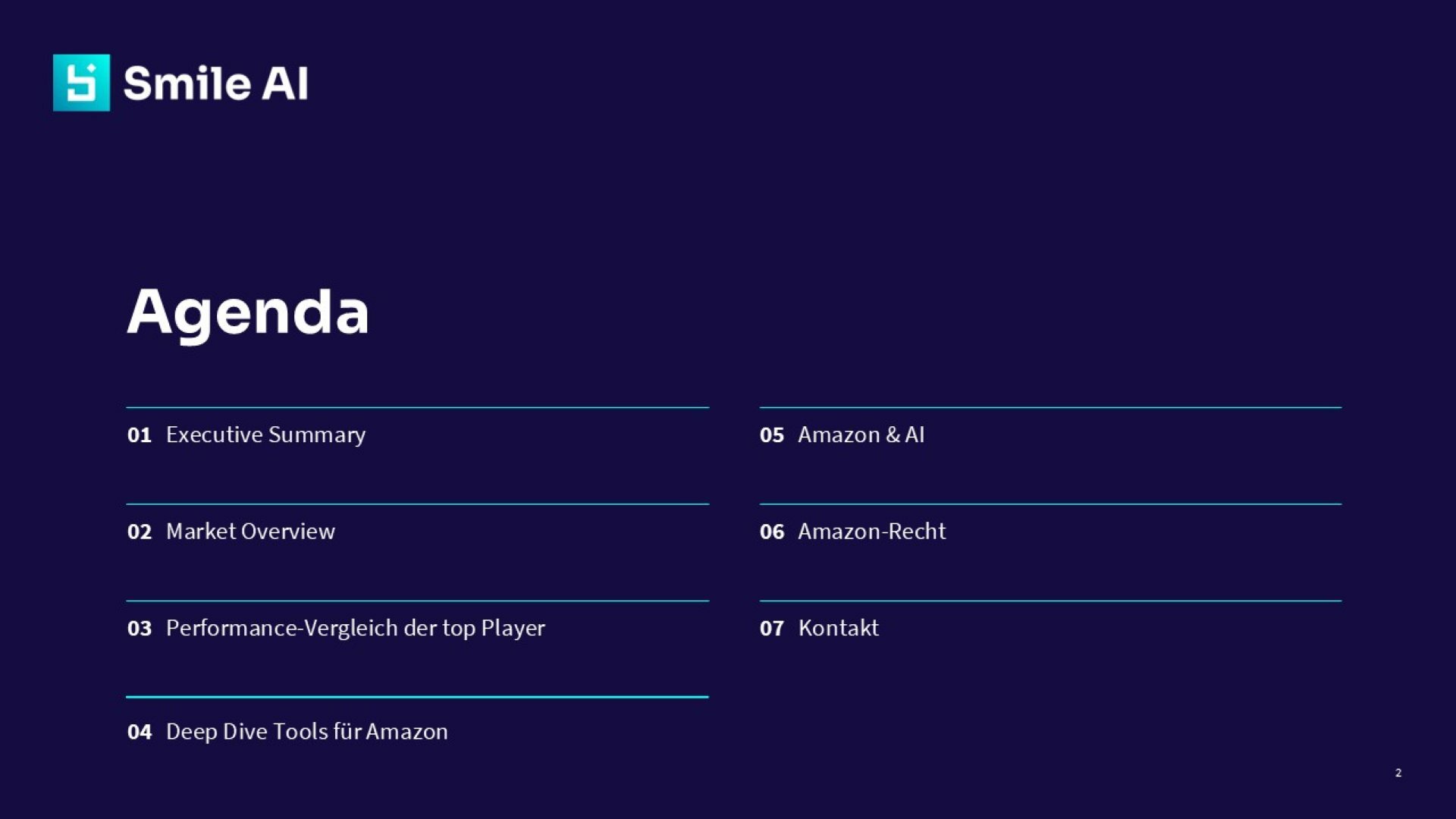Go to the Market Overview section
The image size is (1456, 819).
(250, 531)
